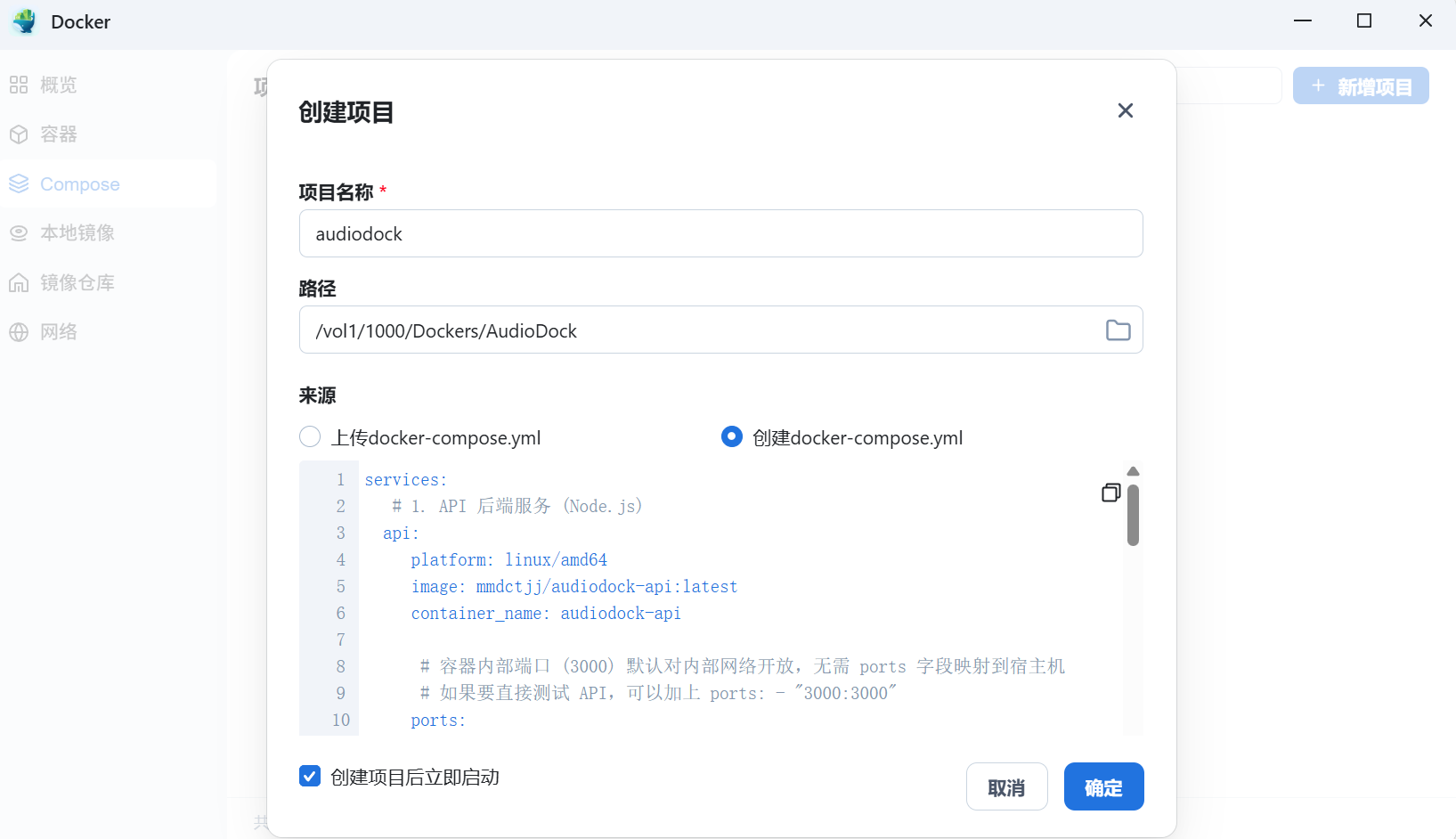Click the image mmdctjj/audiodock-api:latest line
This screenshot has height=839, width=1456.
[x=574, y=587]
